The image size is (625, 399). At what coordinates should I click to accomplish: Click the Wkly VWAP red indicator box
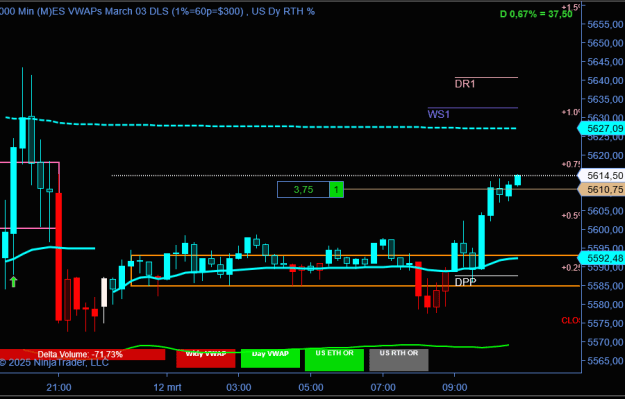tap(206, 359)
